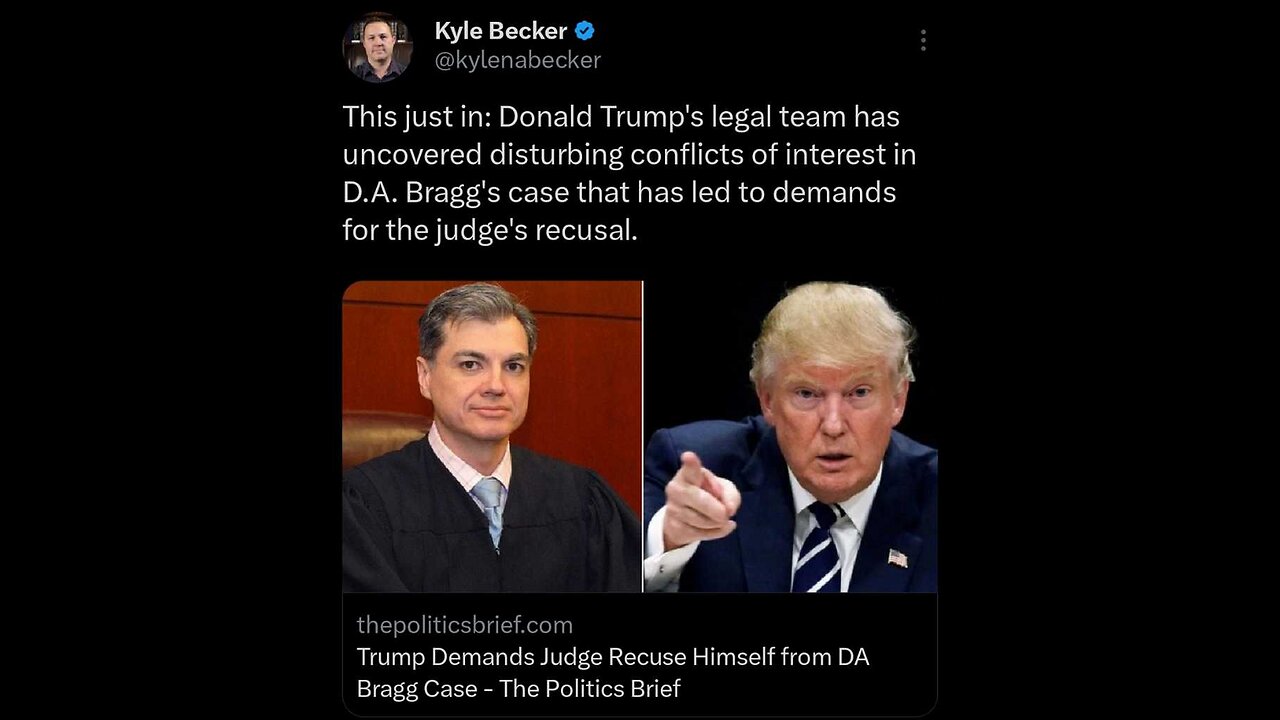Viewport: 1280px width, 720px height.
Task: Open the @kylenabecker handle link
Action: tap(518, 60)
